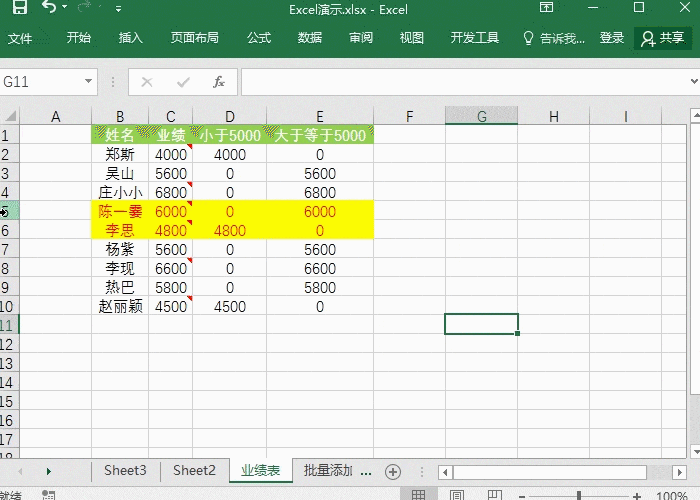The height and width of the screenshot is (500, 700).
Task: Click the 共享 share button
Action: [663, 38]
